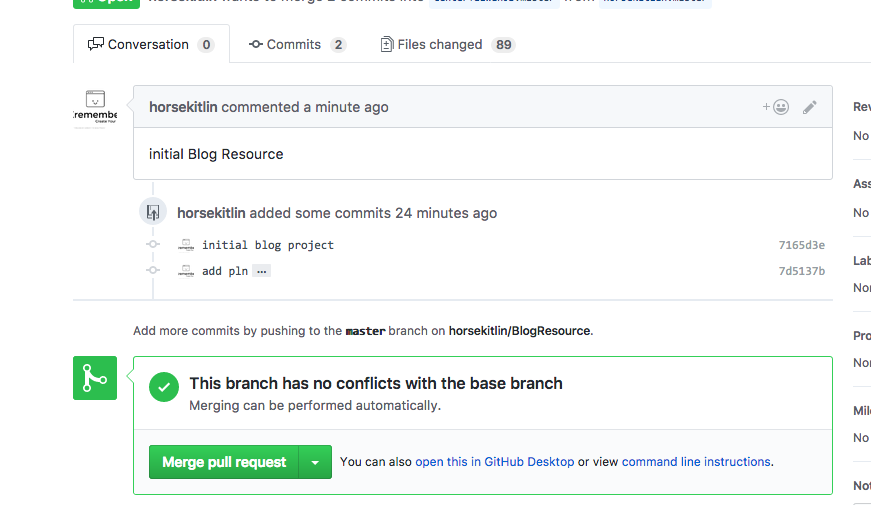
Task: Open this in GitHub Desktop link
Action: coord(495,462)
